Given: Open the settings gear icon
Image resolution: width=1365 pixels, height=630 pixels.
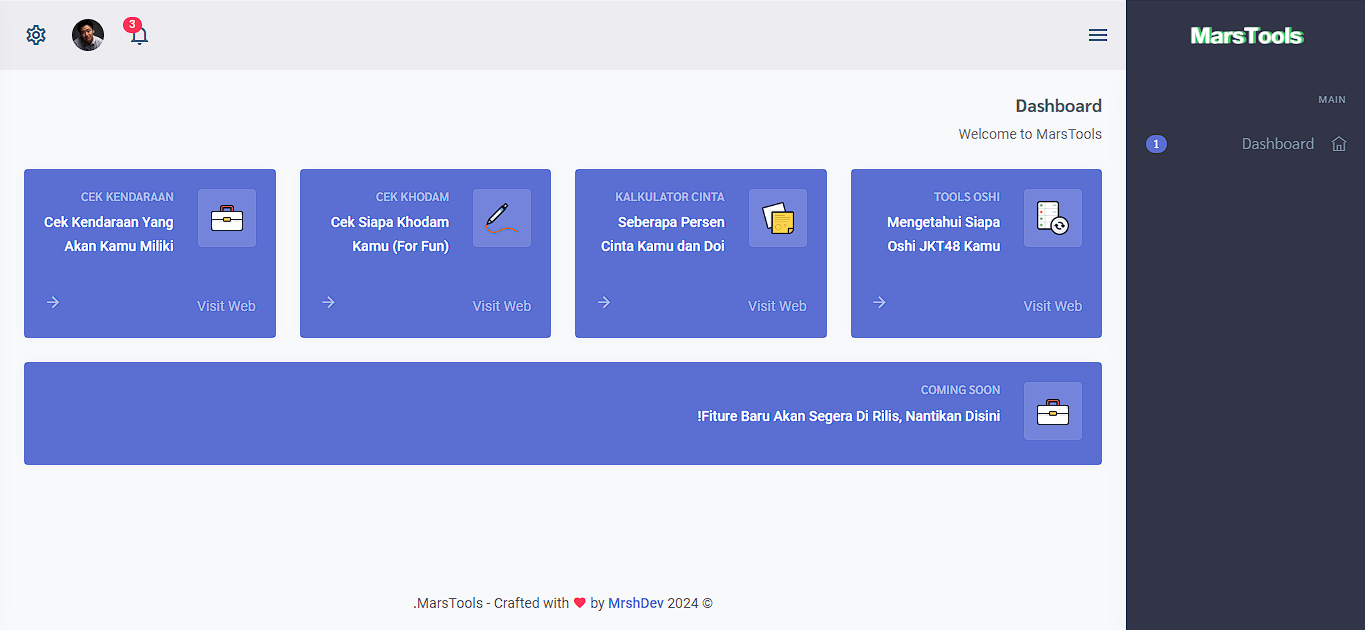Looking at the screenshot, I should coord(36,35).
